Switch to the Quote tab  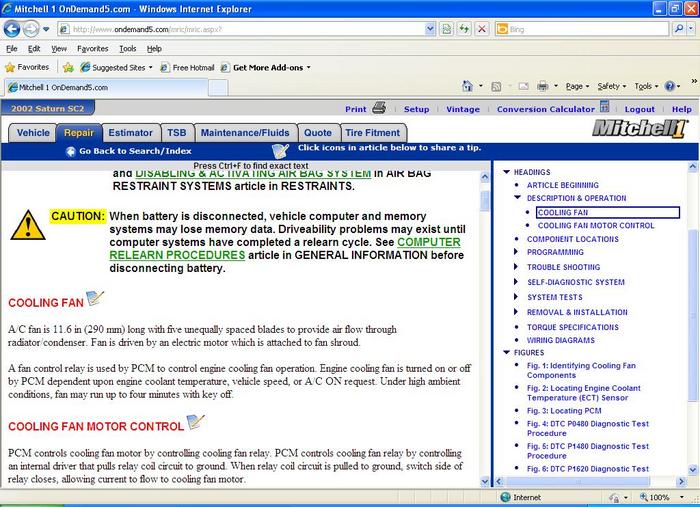(x=318, y=133)
